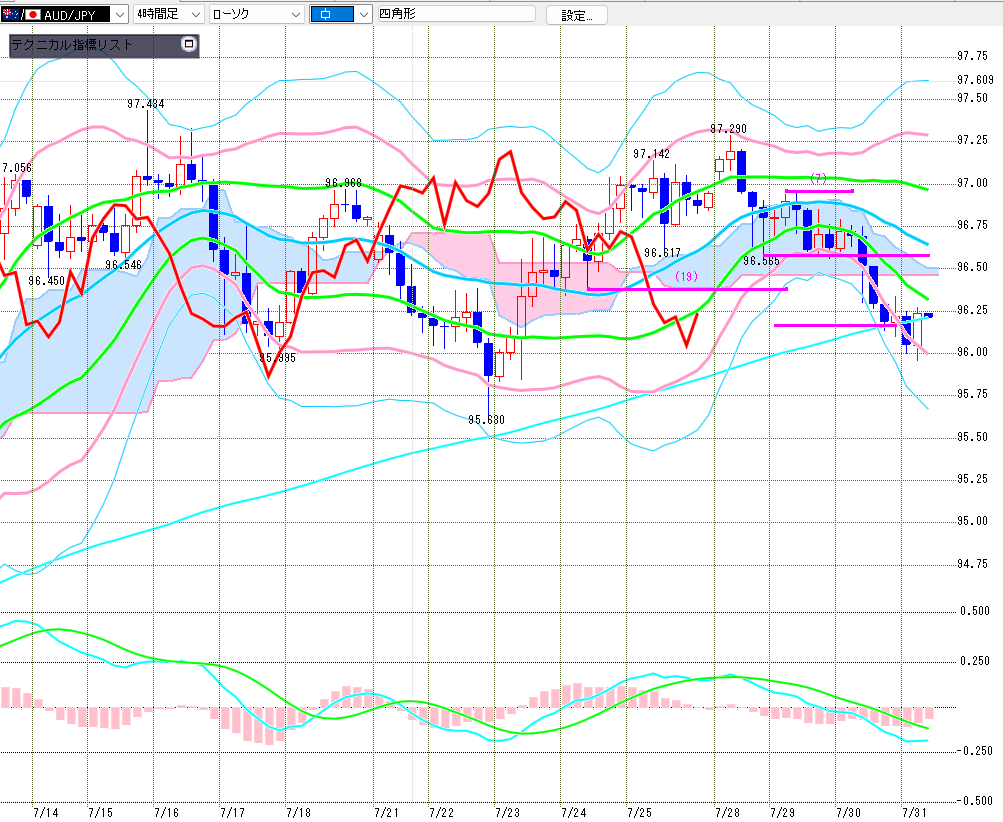Click the 7/18 date label
1003x822 pixels.
coord(298,813)
